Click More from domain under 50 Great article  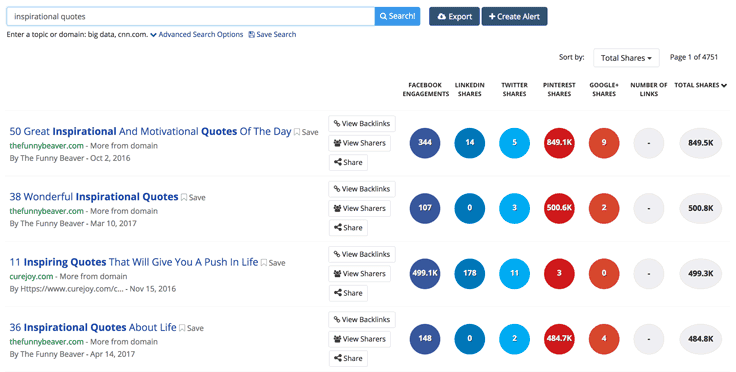click(124, 145)
